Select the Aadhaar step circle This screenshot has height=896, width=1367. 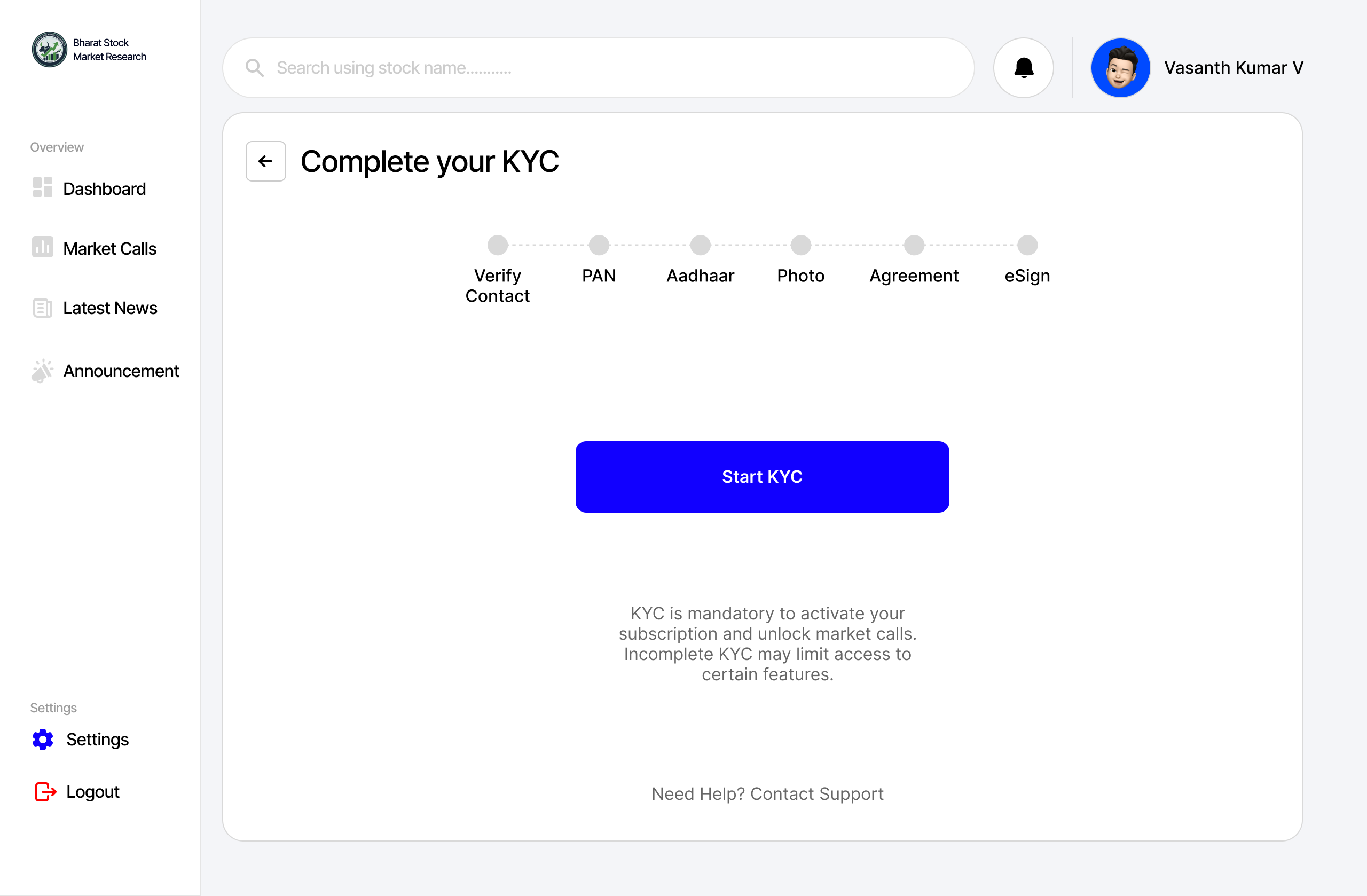(700, 245)
